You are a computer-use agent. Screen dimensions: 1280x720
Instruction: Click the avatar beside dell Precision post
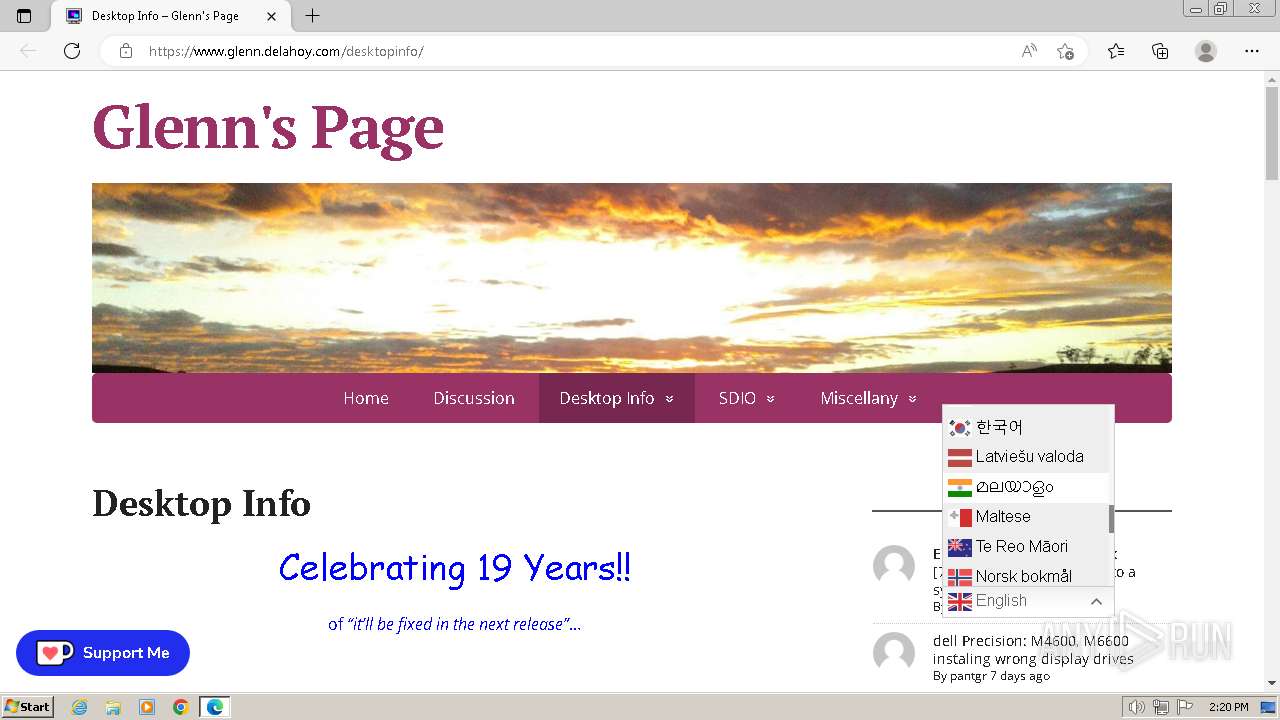894,653
